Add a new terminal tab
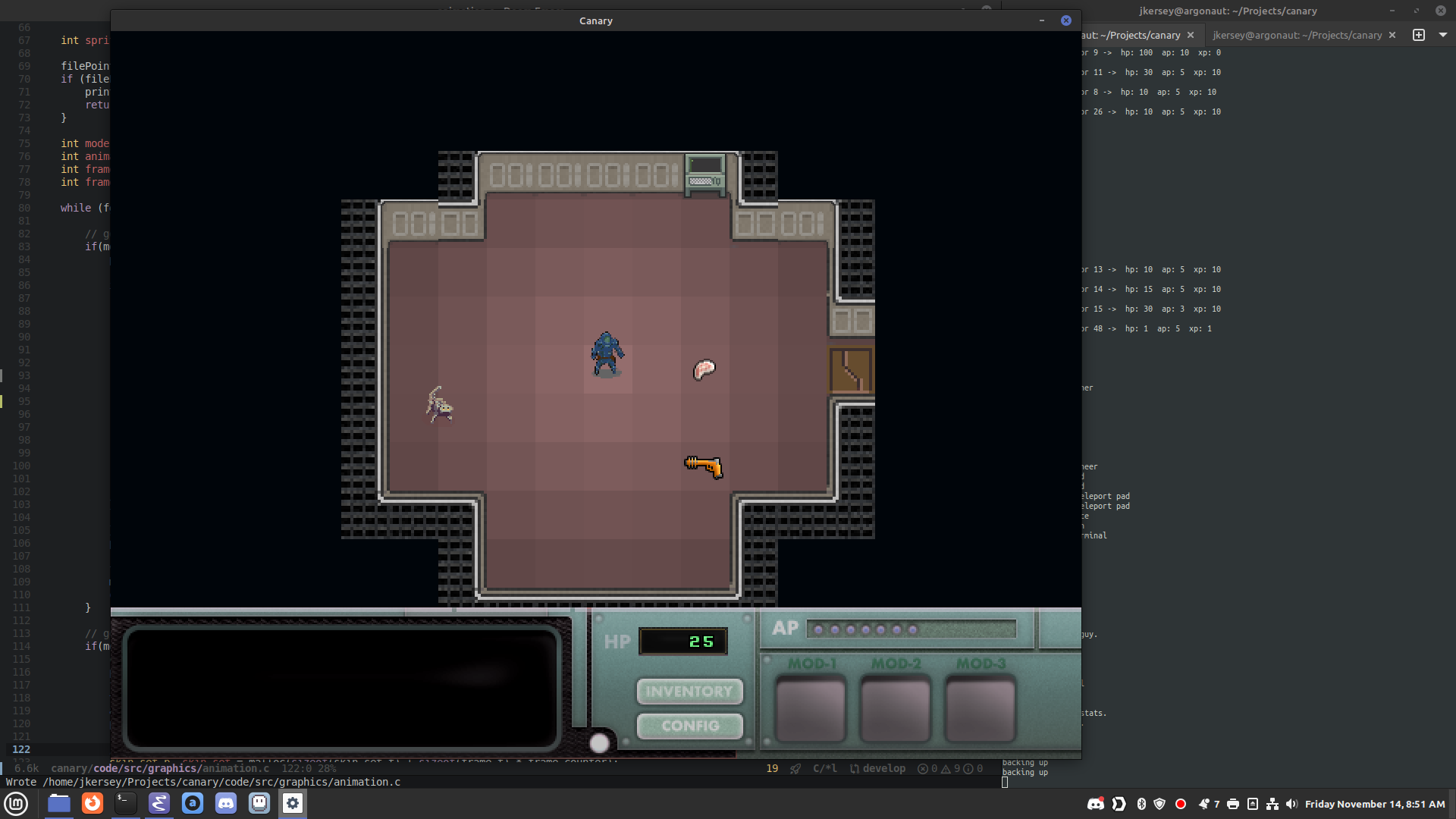 [1419, 35]
